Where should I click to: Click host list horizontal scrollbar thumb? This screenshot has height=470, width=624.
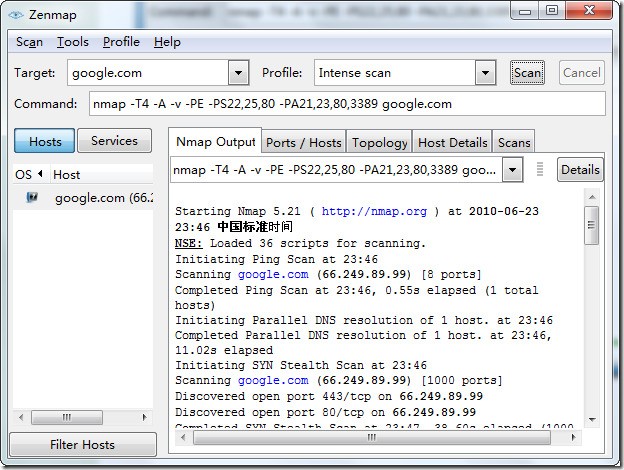(x=67, y=417)
